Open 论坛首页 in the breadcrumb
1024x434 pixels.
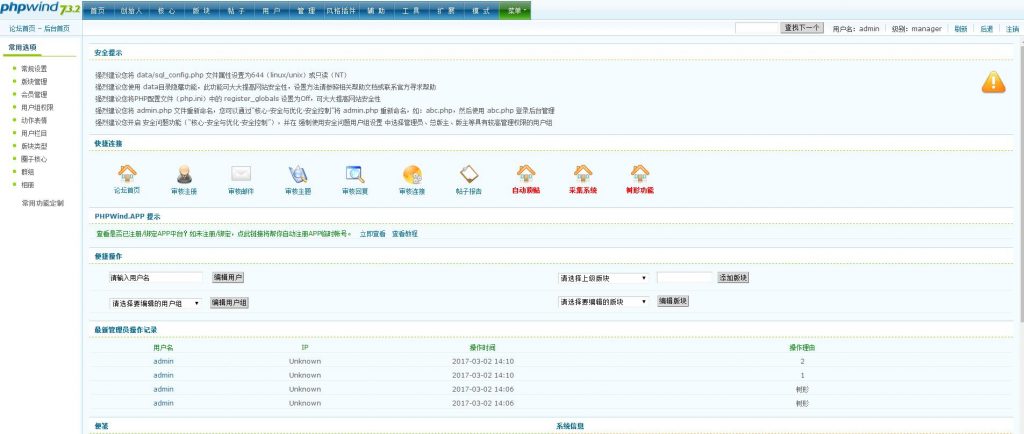22,29
